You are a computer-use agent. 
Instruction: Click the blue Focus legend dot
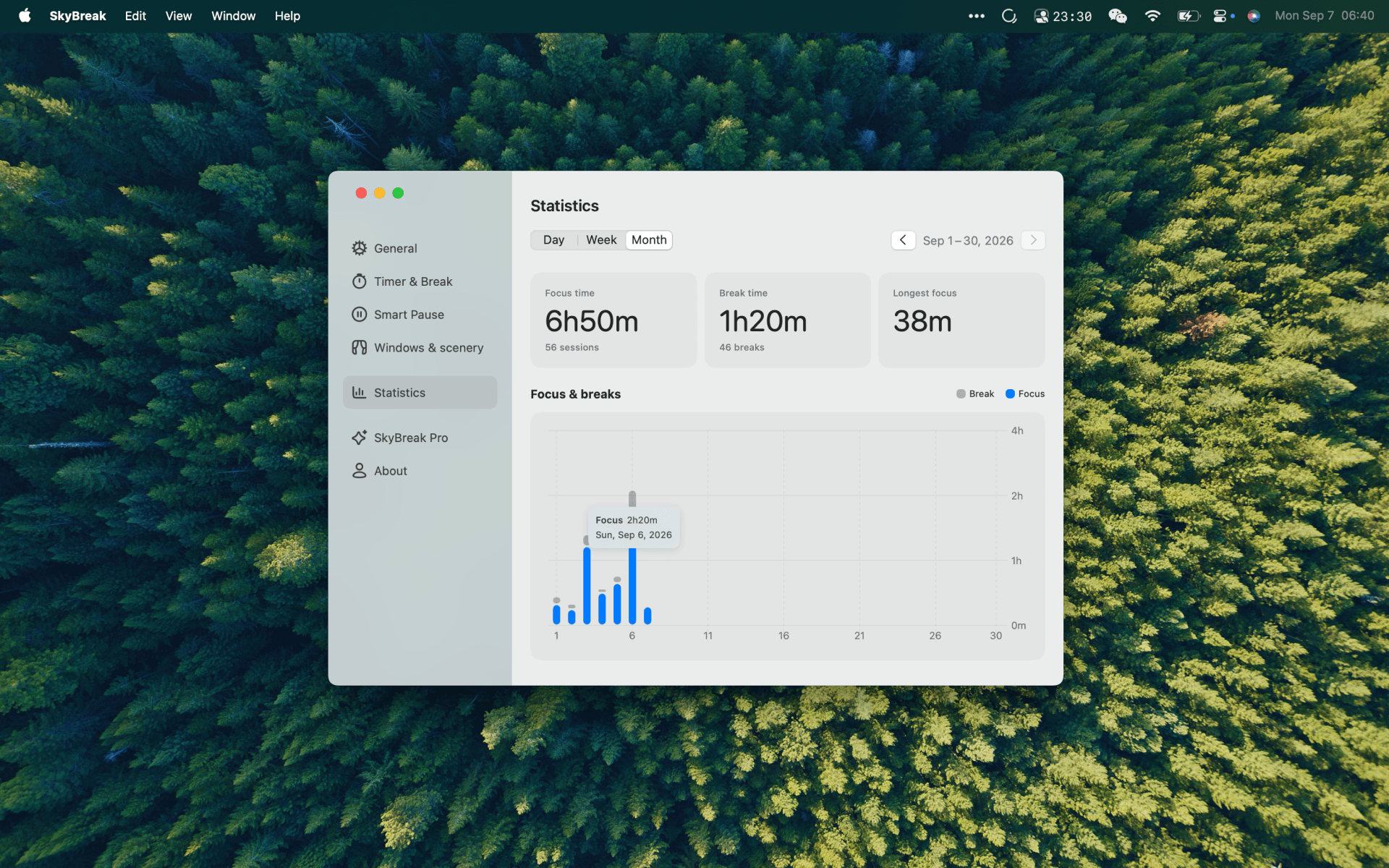[x=1010, y=394]
